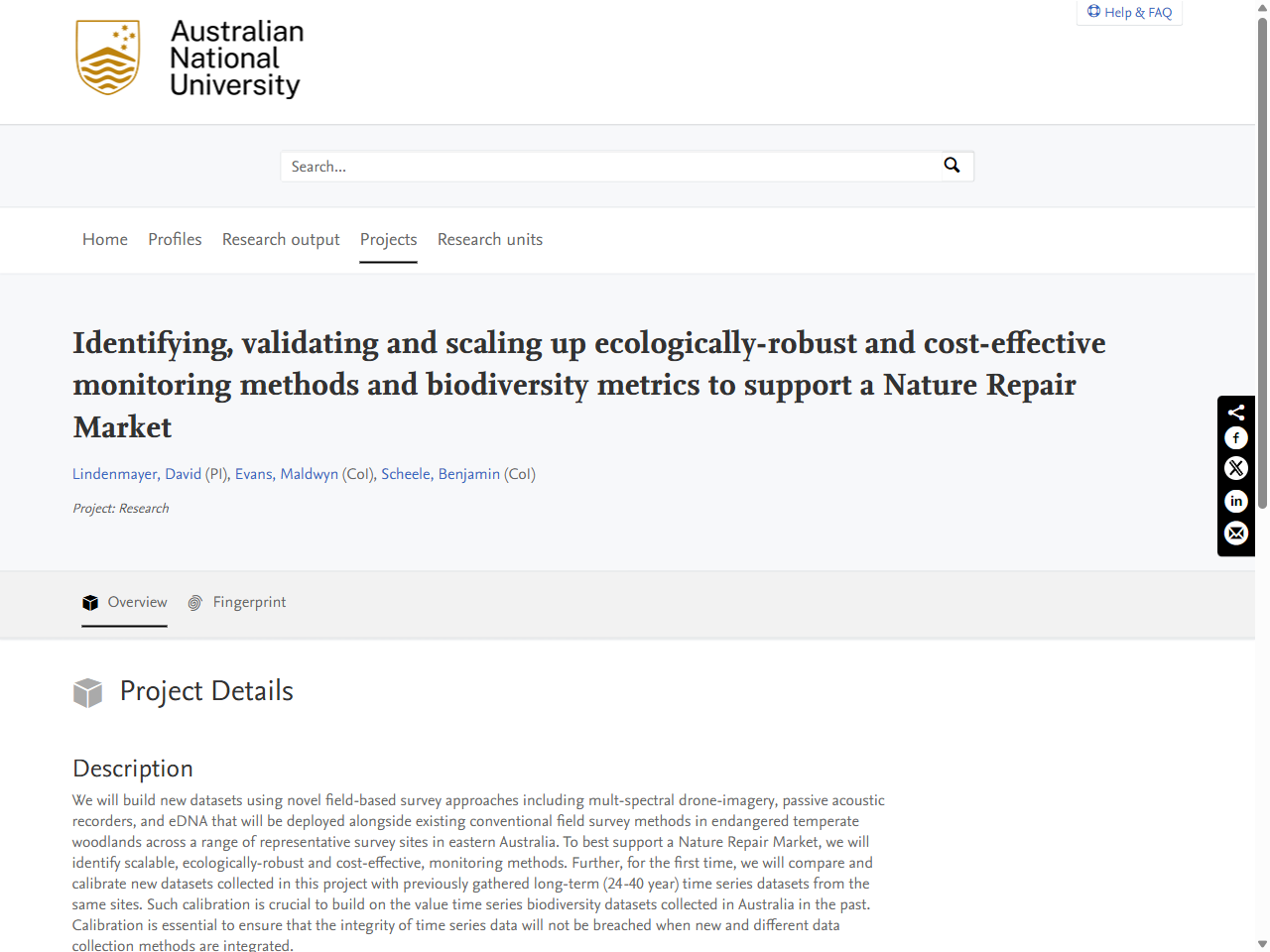Click the 'Description' heading
Viewport: 1270px width, 952px height.
click(133, 769)
